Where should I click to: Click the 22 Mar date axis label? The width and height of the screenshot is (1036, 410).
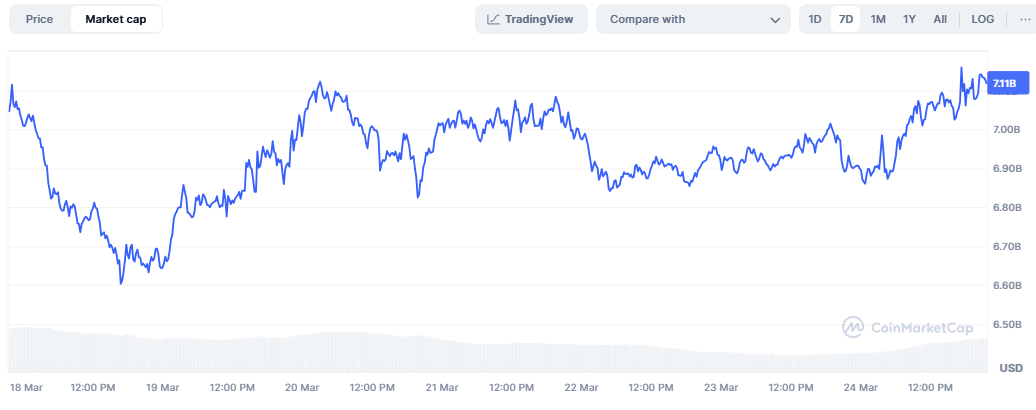(581, 388)
